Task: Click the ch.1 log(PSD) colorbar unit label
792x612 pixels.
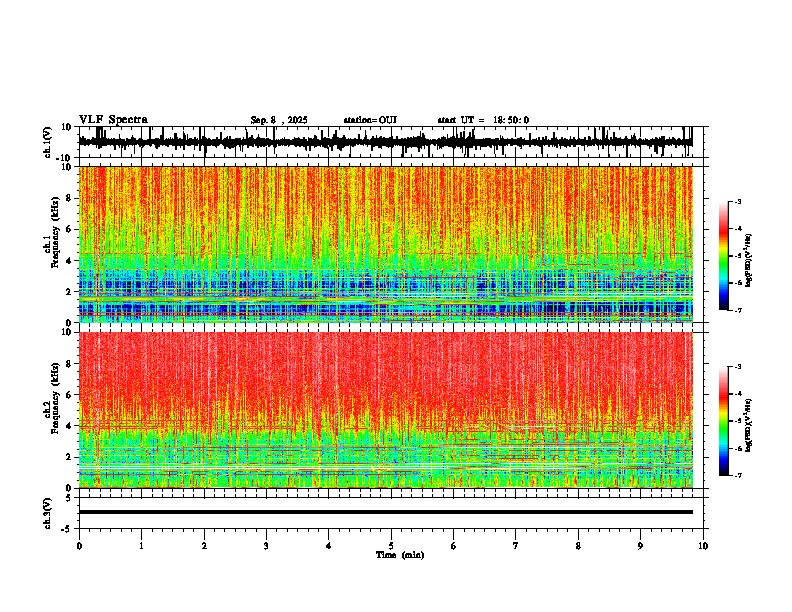Action: click(749, 261)
